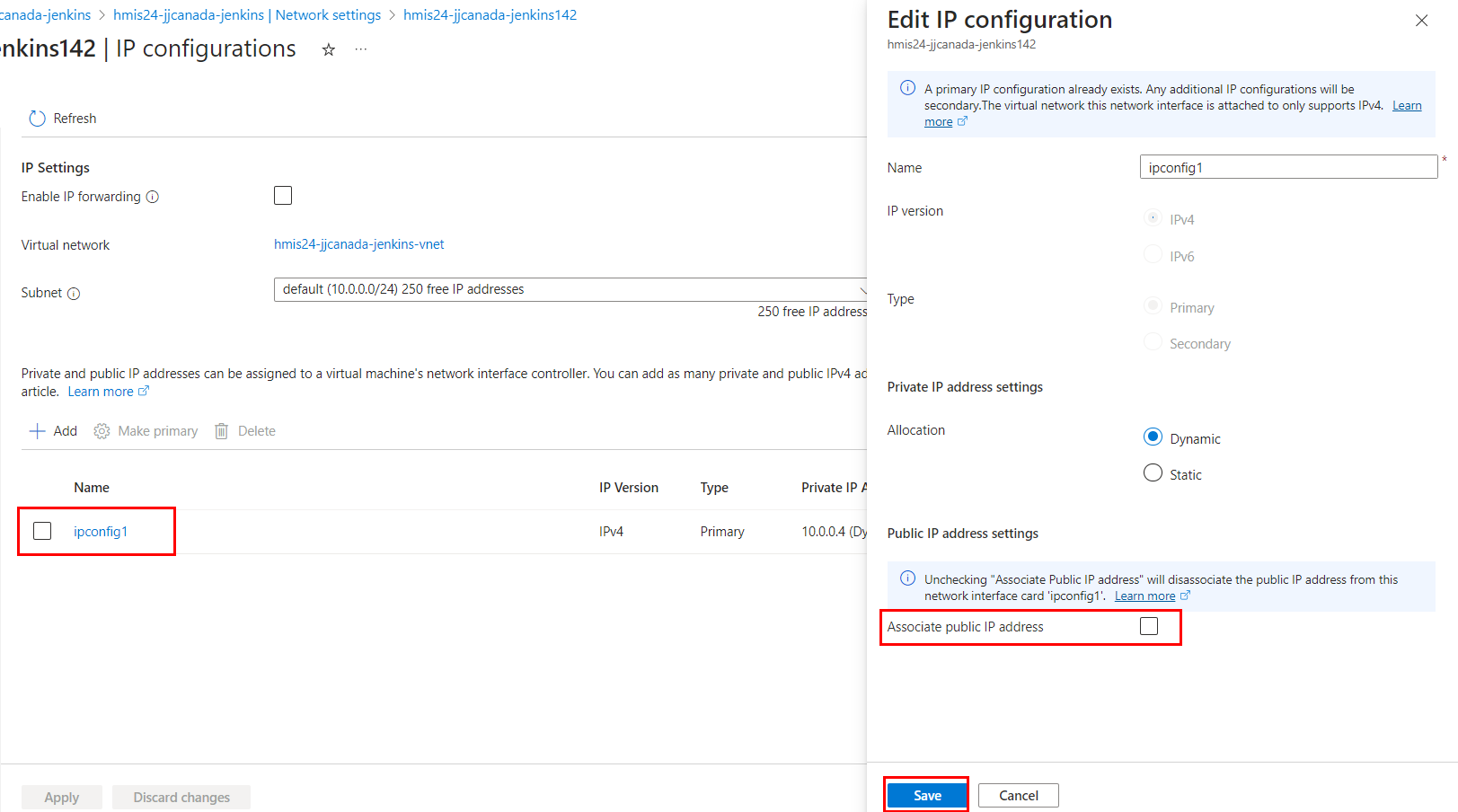Click the Add plus icon

(38, 431)
